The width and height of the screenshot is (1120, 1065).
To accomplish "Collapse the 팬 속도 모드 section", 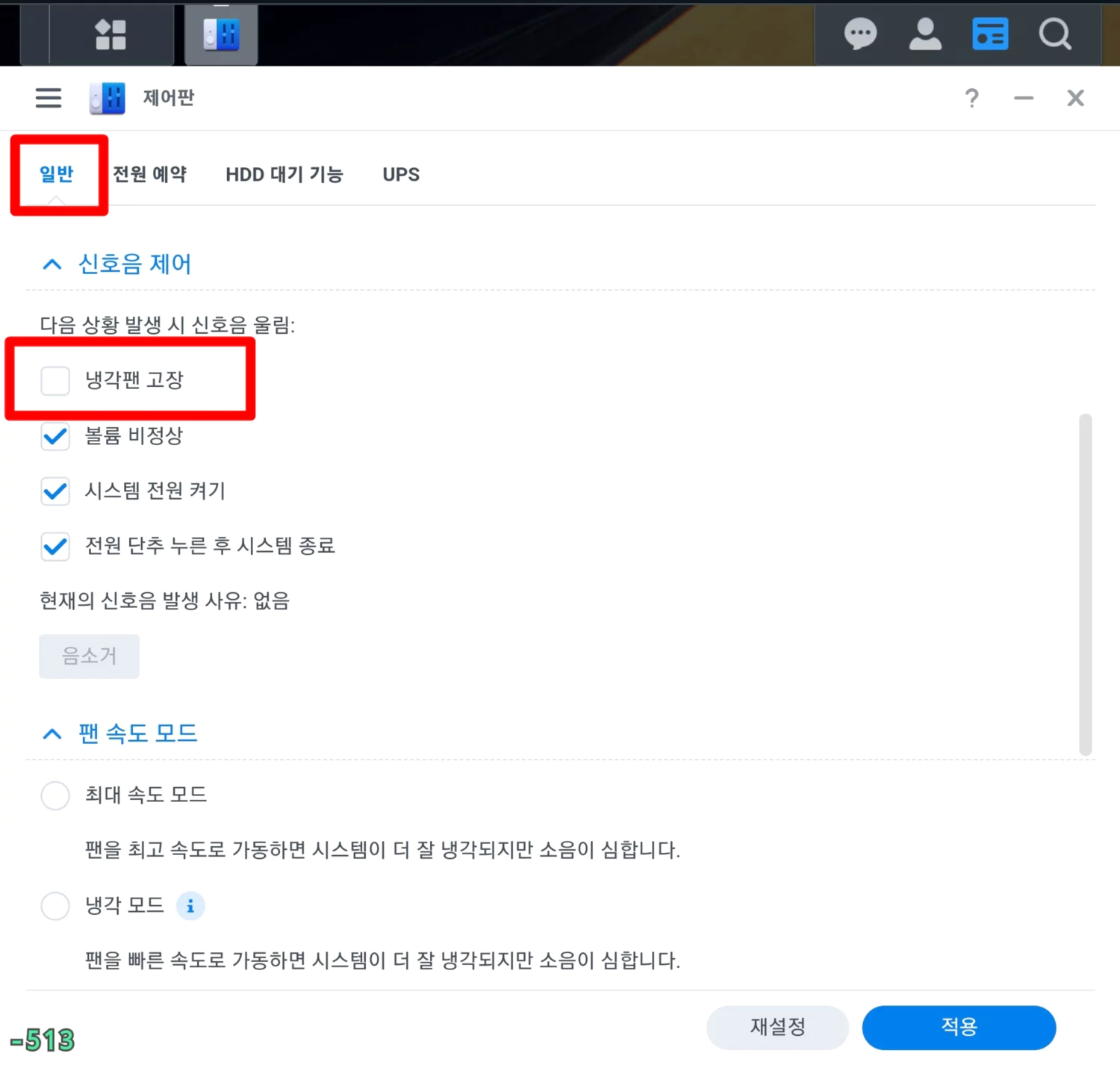I will (52, 734).
